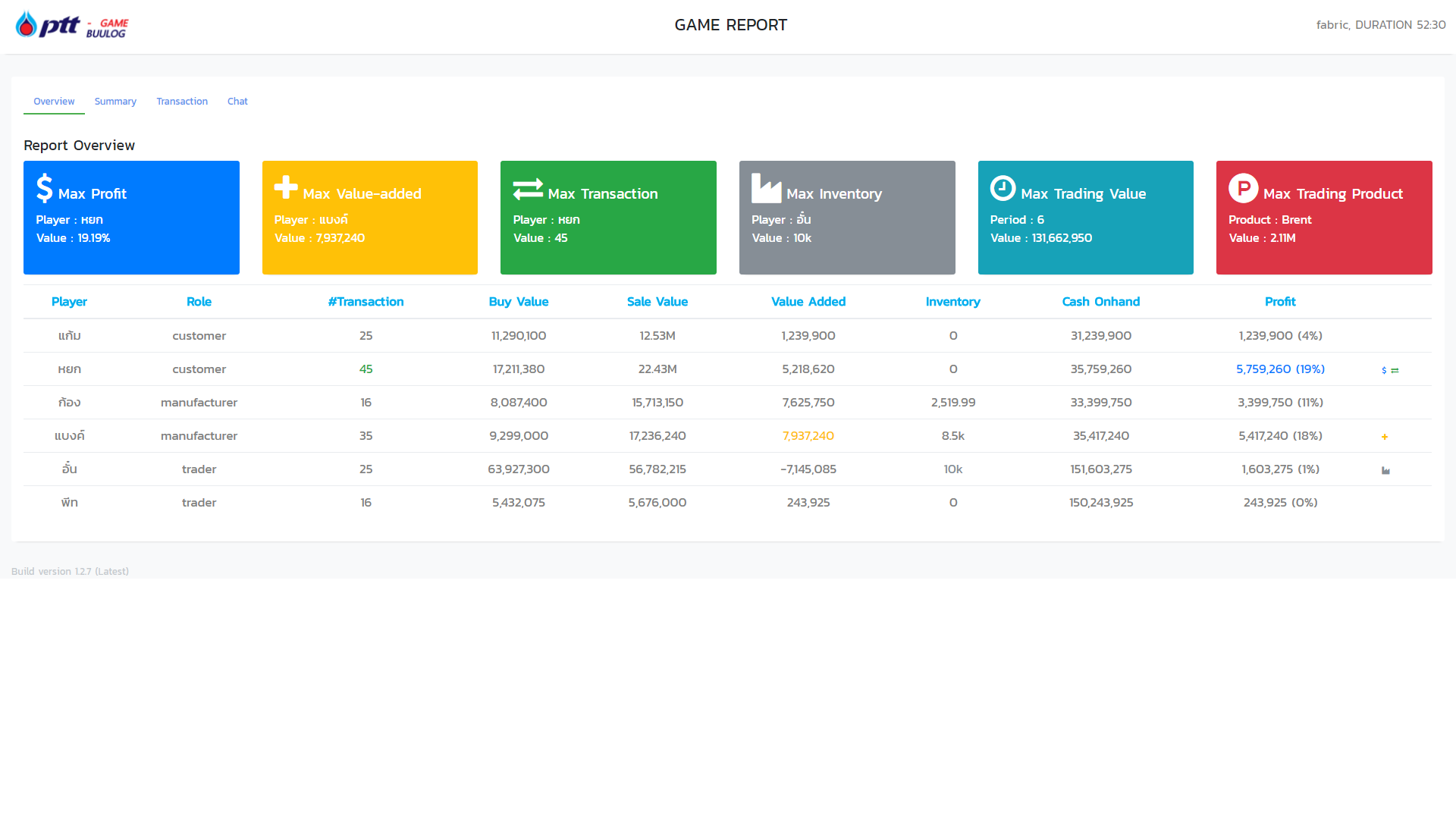Click the exchange arrows icon on Max Transaction card

528,189
